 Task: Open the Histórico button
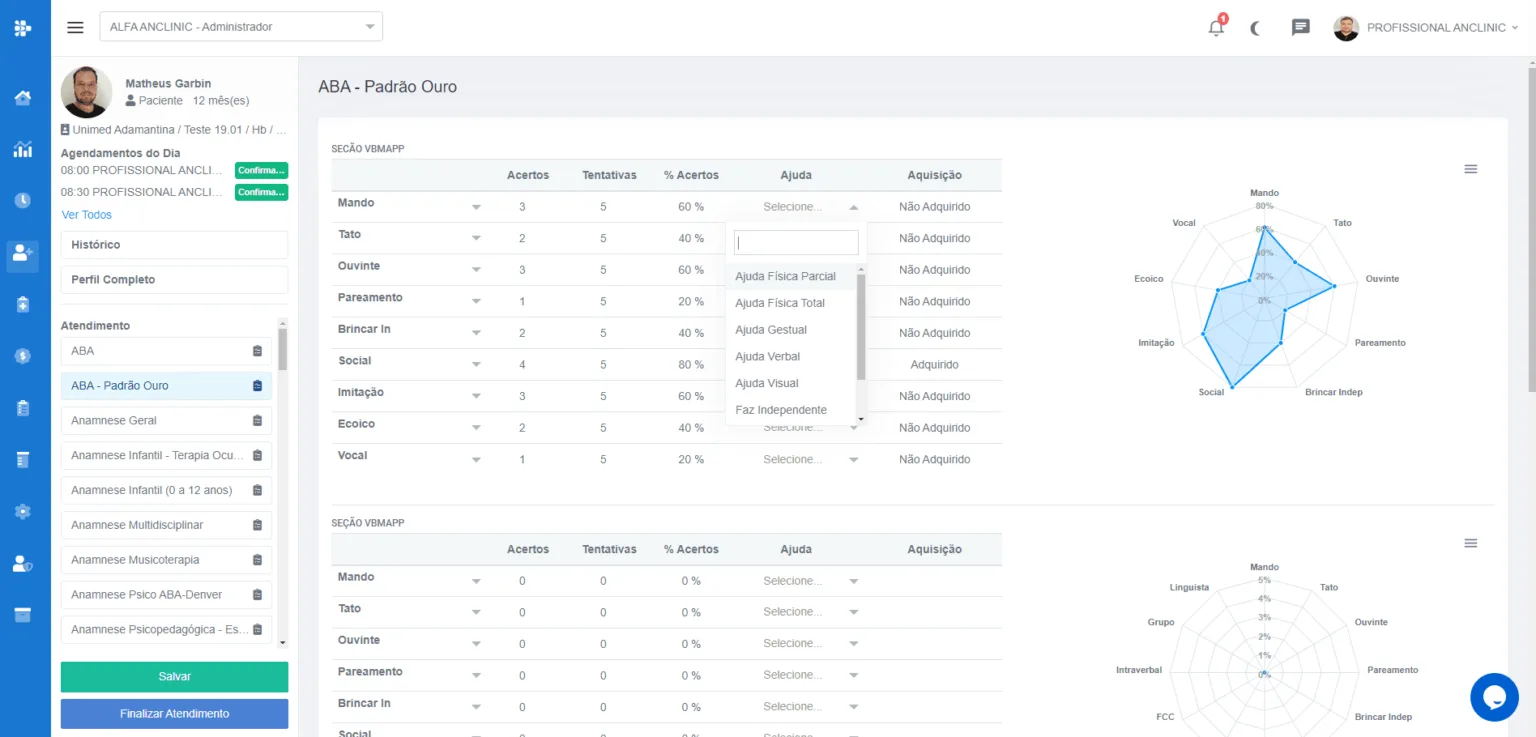point(174,245)
